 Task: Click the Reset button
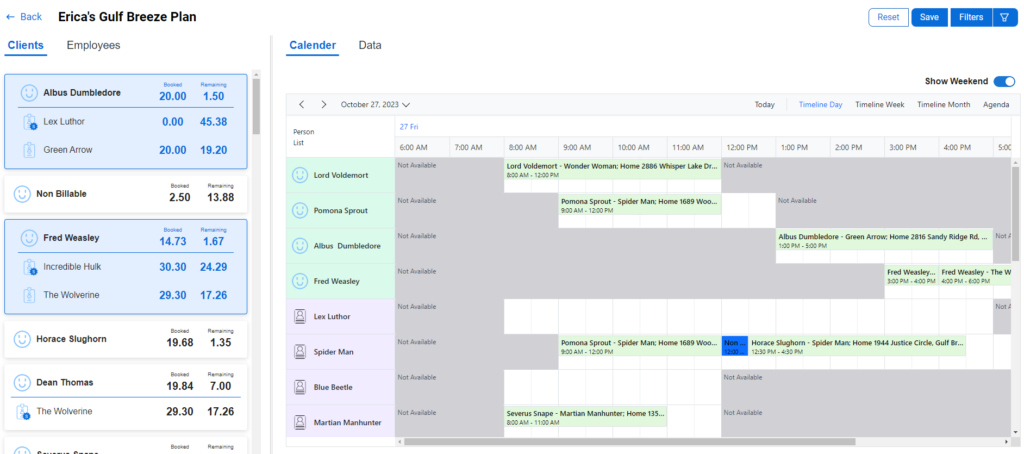[x=888, y=18]
